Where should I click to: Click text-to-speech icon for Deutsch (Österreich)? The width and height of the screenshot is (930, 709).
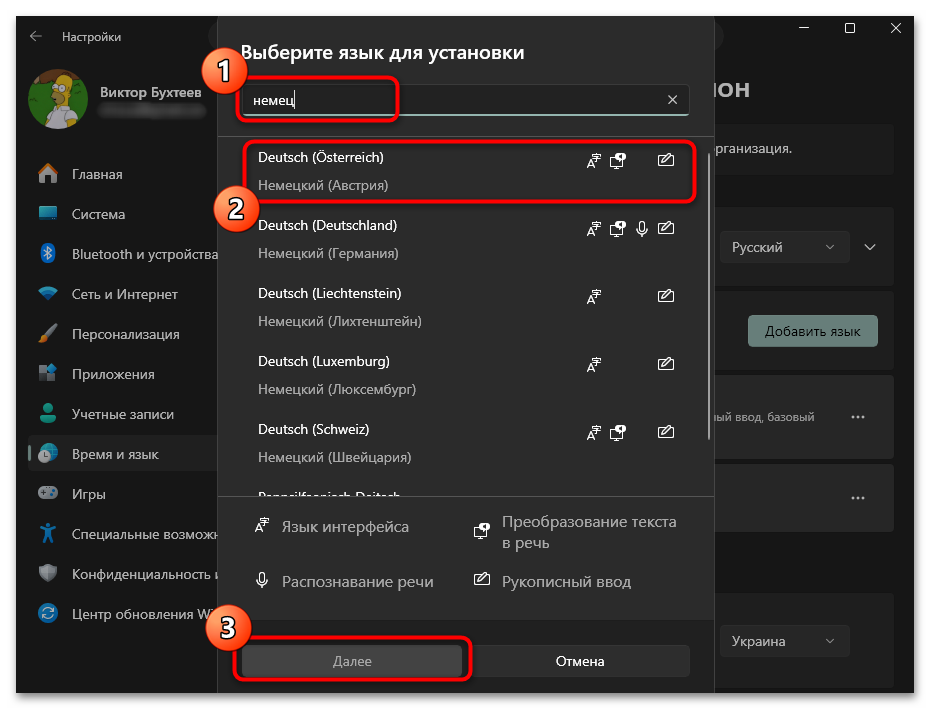pos(618,161)
